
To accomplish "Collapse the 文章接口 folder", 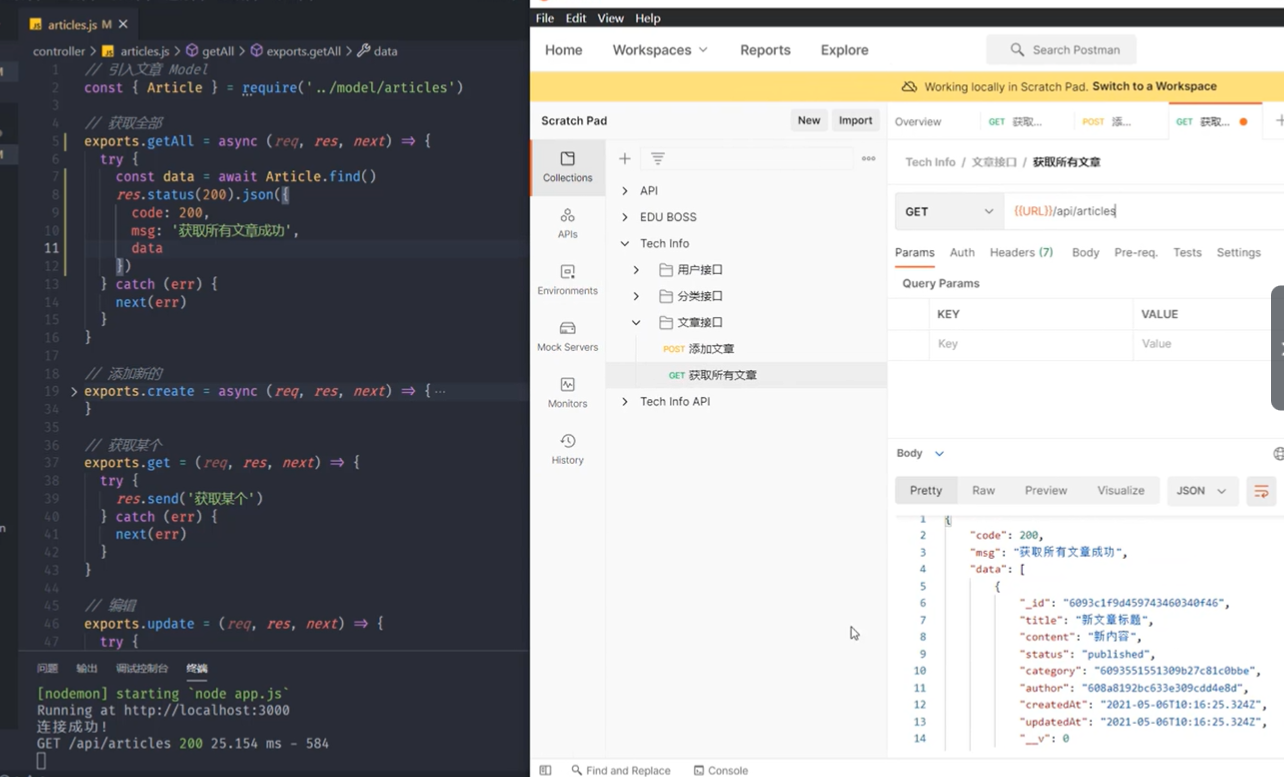I will tap(636, 323).
